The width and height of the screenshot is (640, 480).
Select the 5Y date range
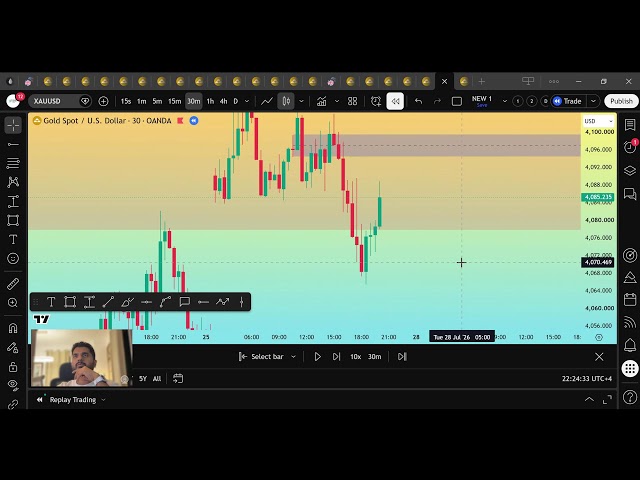(142, 379)
